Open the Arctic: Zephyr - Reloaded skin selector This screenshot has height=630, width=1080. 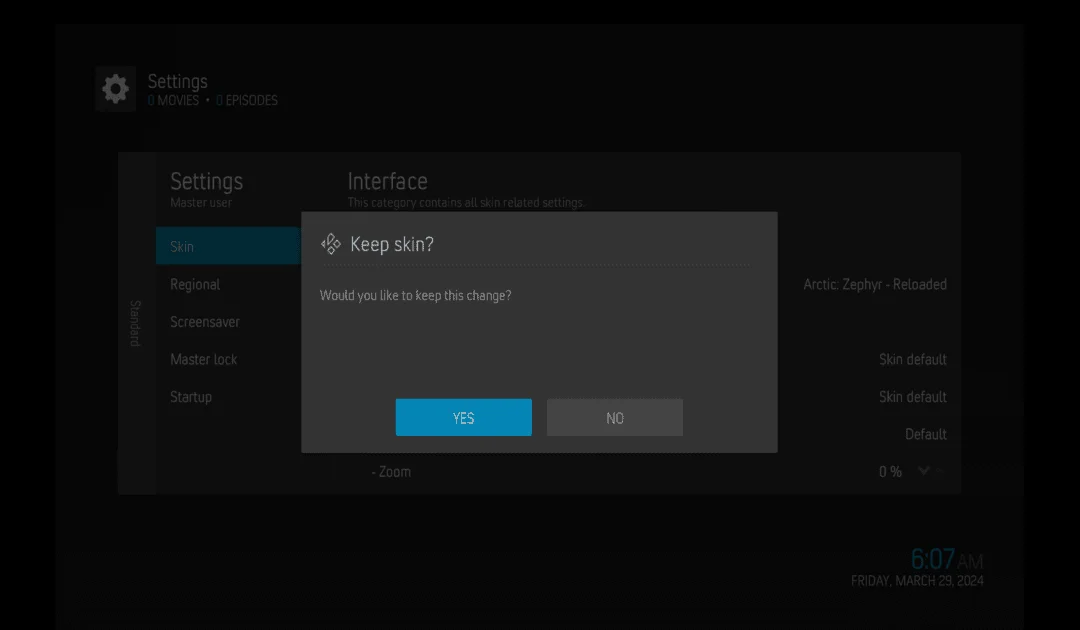(x=875, y=284)
